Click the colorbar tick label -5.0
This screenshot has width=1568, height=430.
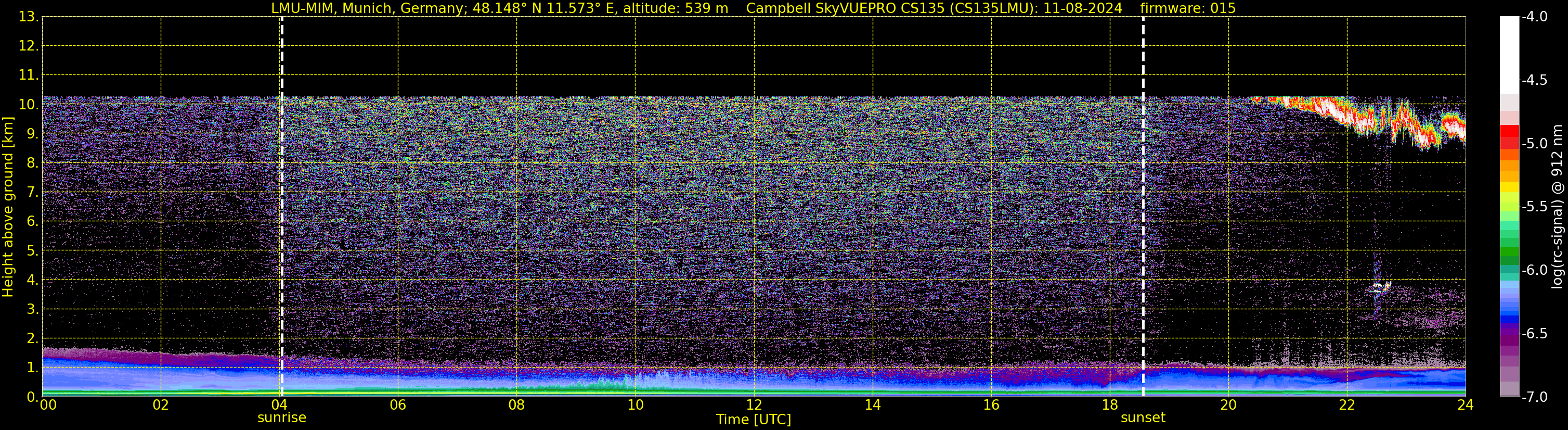[1534, 144]
